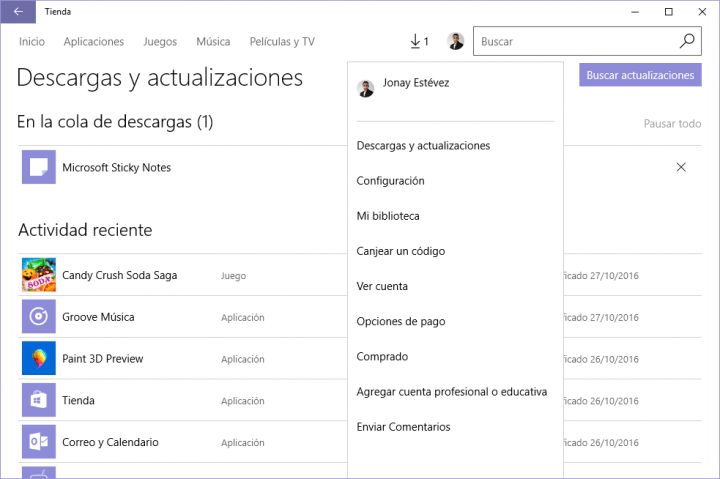Choose Agregar cuenta profesional o educativa

point(452,392)
